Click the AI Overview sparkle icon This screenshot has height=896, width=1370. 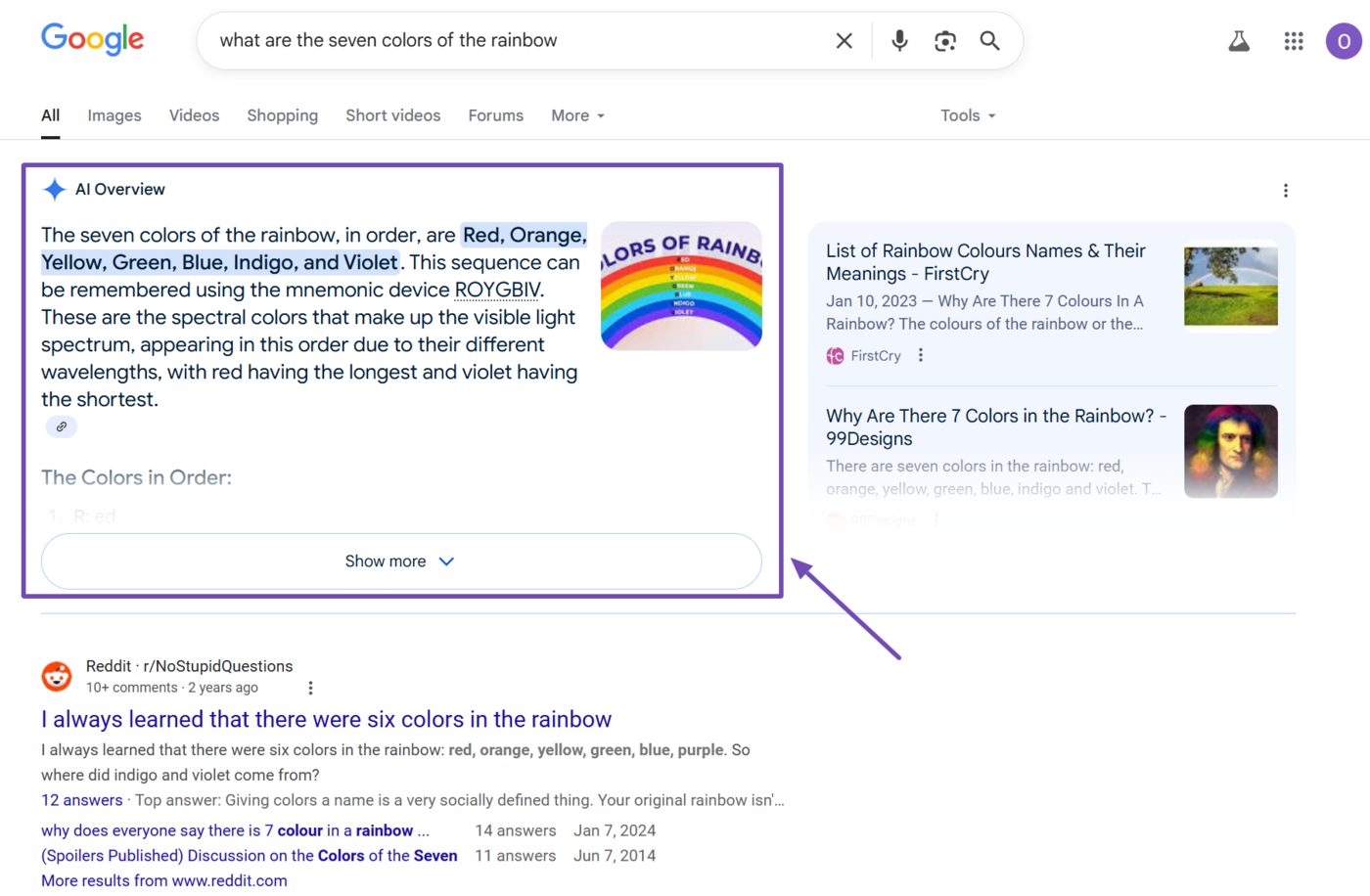pyautogui.click(x=55, y=190)
